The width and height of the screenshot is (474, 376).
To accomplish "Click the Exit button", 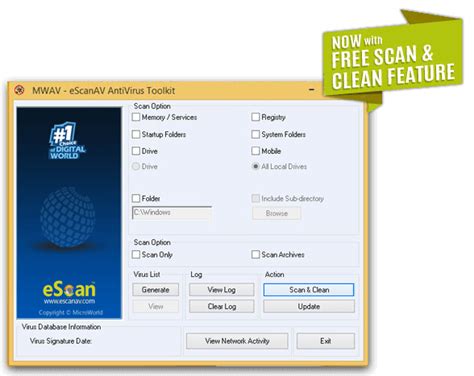I will (x=326, y=341).
